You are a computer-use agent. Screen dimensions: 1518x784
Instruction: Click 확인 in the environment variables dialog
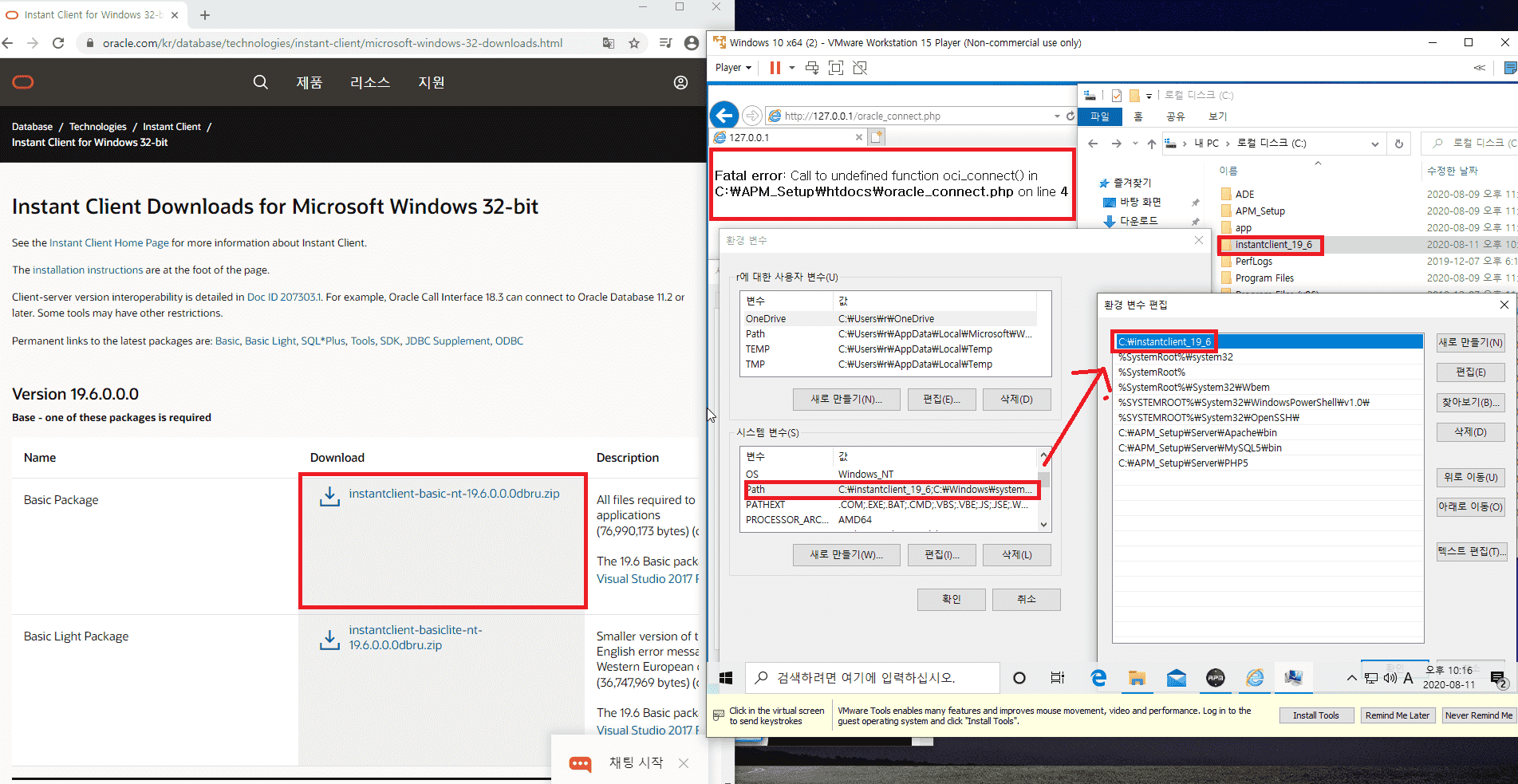click(x=952, y=599)
